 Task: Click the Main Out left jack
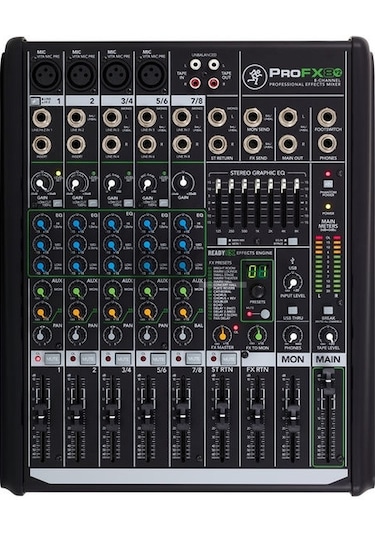(x=288, y=117)
